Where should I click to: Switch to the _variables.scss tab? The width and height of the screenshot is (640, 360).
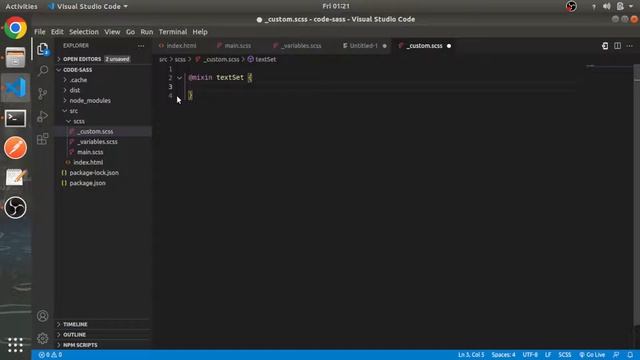tap(301, 46)
